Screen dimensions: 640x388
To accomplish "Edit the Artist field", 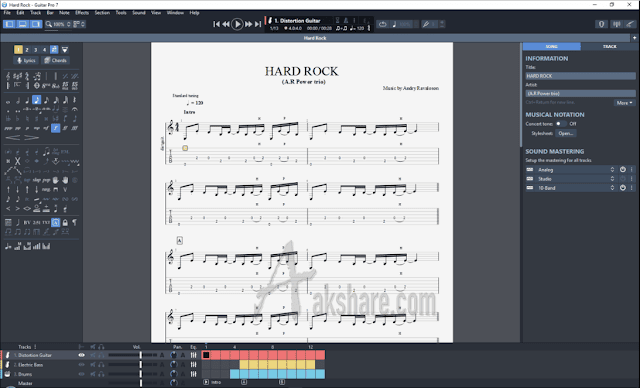I will pyautogui.click(x=580, y=93).
